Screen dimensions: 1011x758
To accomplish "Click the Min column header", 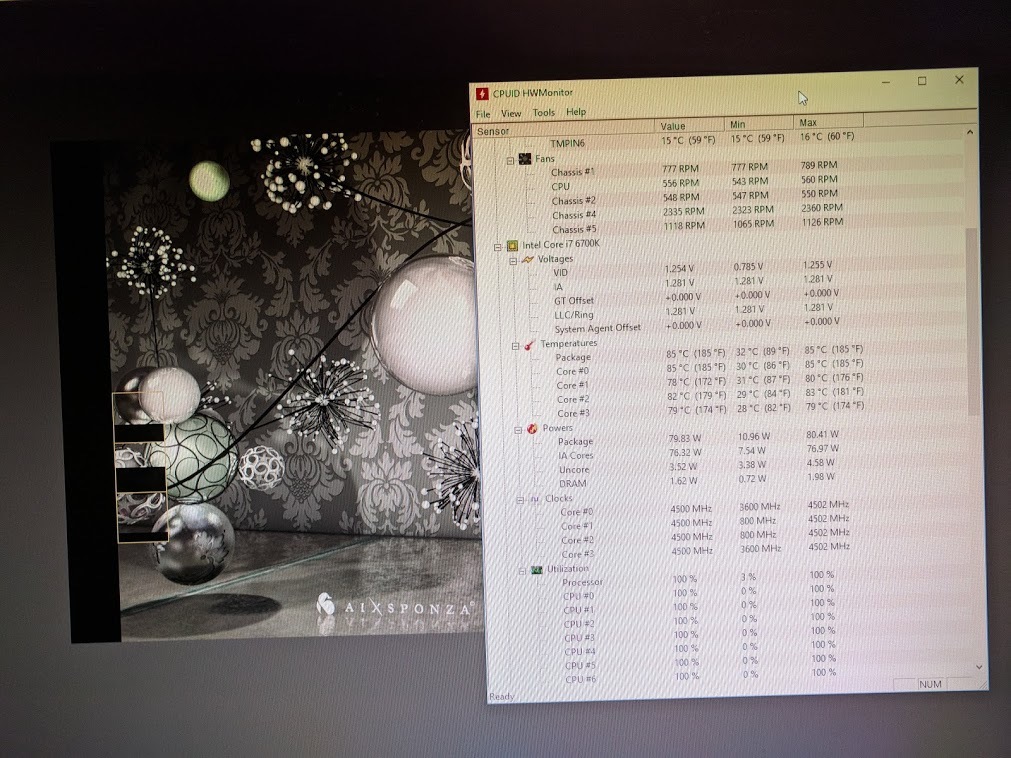I will click(759, 123).
